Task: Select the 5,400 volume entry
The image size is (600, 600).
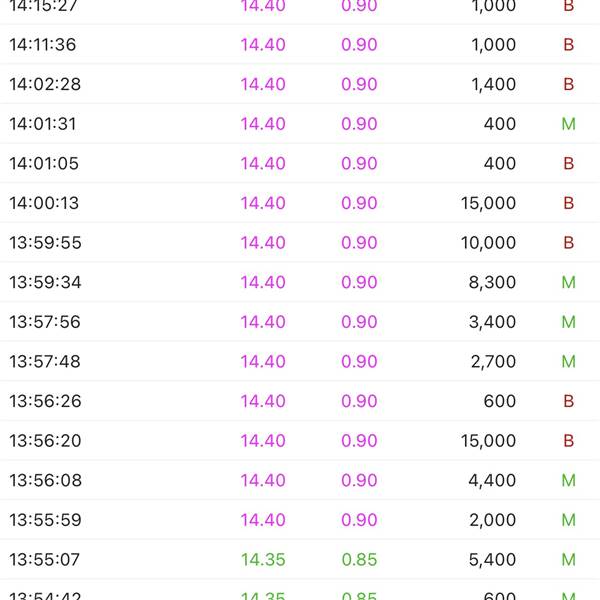Action: click(492, 560)
